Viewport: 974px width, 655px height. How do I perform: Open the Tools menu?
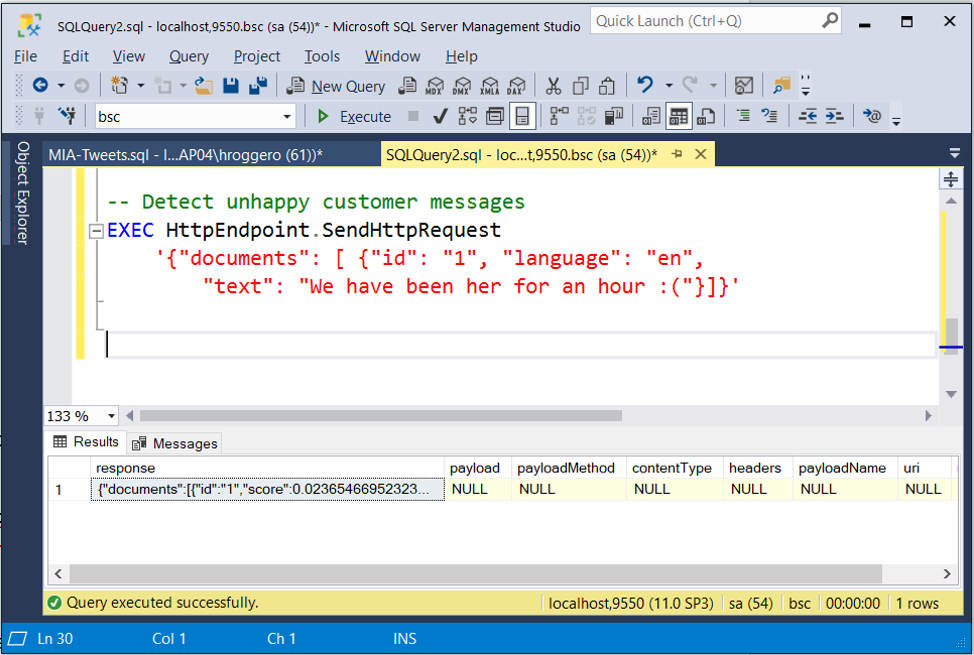tap(322, 56)
